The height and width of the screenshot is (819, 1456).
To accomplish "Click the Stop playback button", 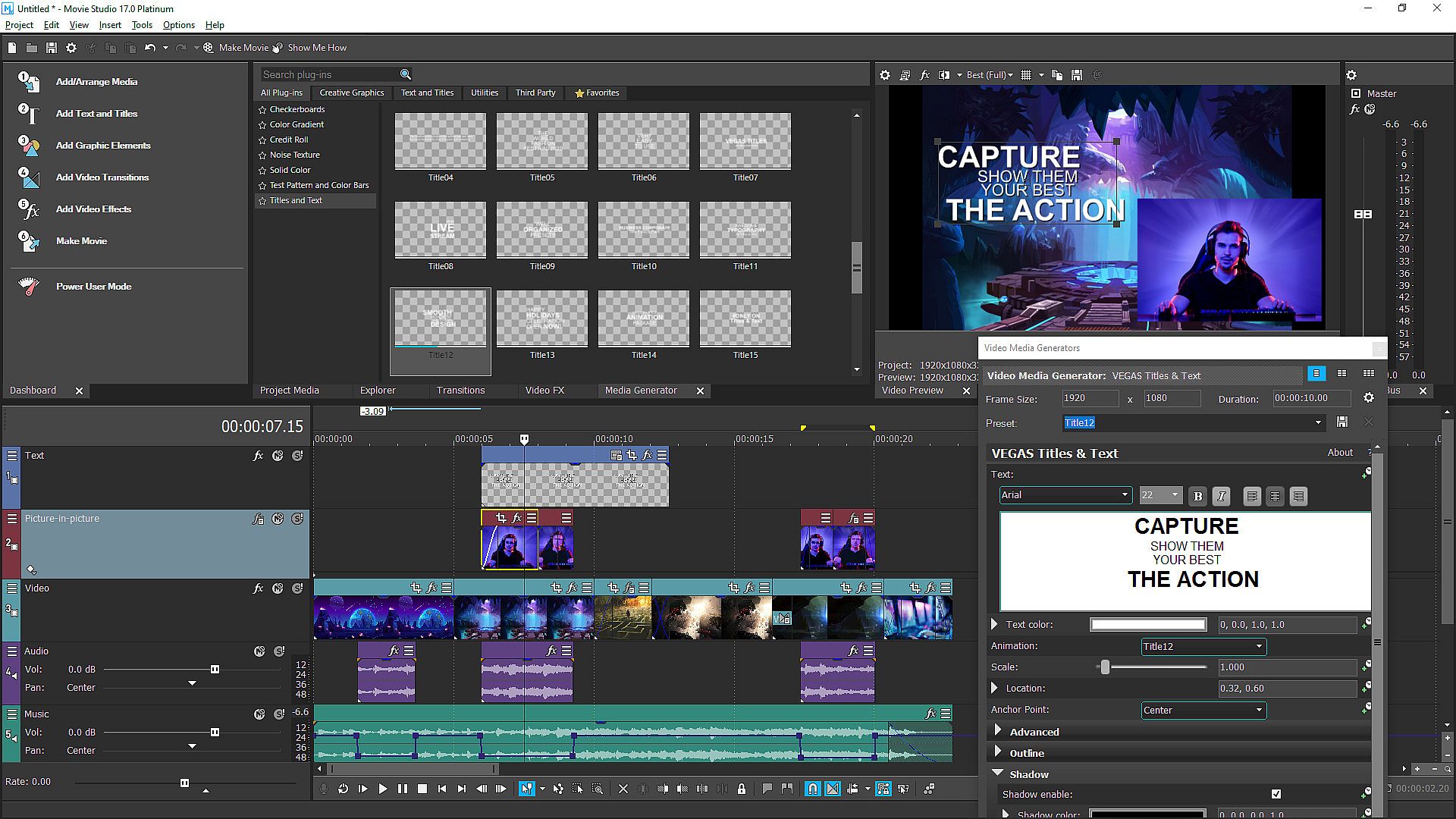I will [x=422, y=789].
